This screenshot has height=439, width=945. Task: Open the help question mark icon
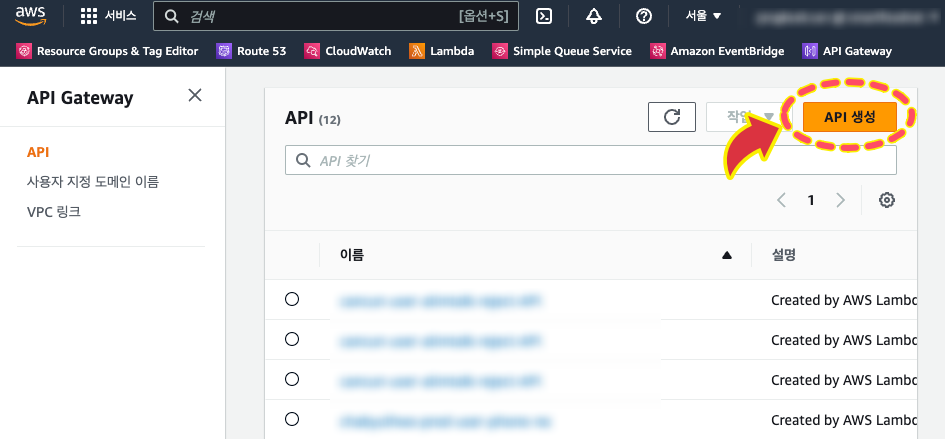click(644, 16)
